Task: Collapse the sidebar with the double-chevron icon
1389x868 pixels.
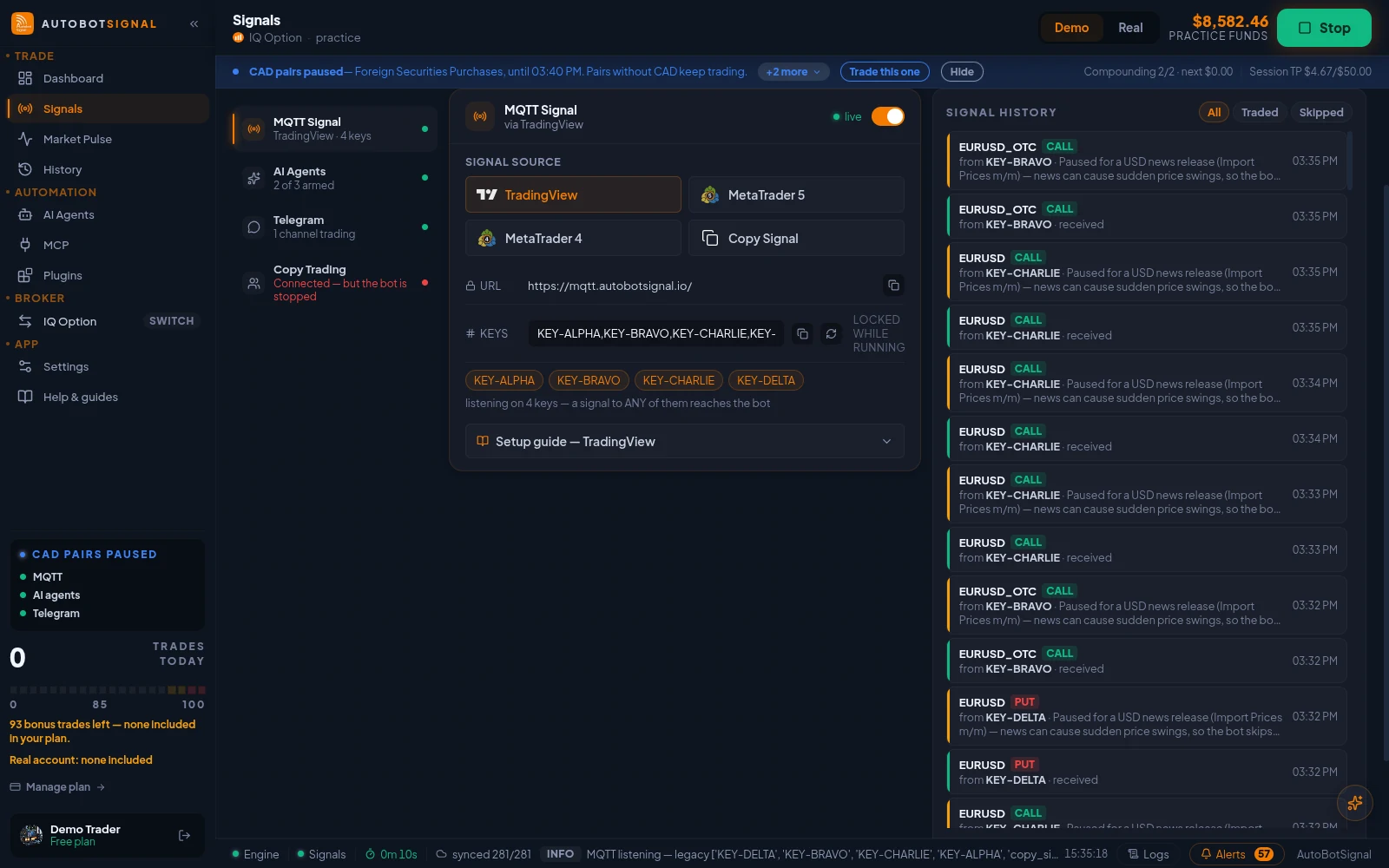Action: point(194,23)
